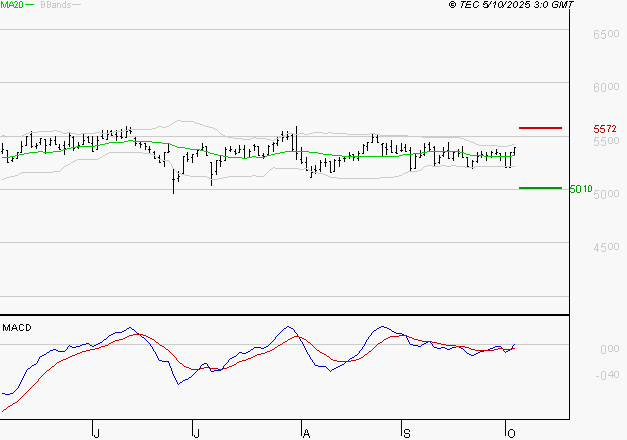The width and height of the screenshot is (627, 440).
Task: Click the latest price bar on the chart
Action: (x=514, y=151)
